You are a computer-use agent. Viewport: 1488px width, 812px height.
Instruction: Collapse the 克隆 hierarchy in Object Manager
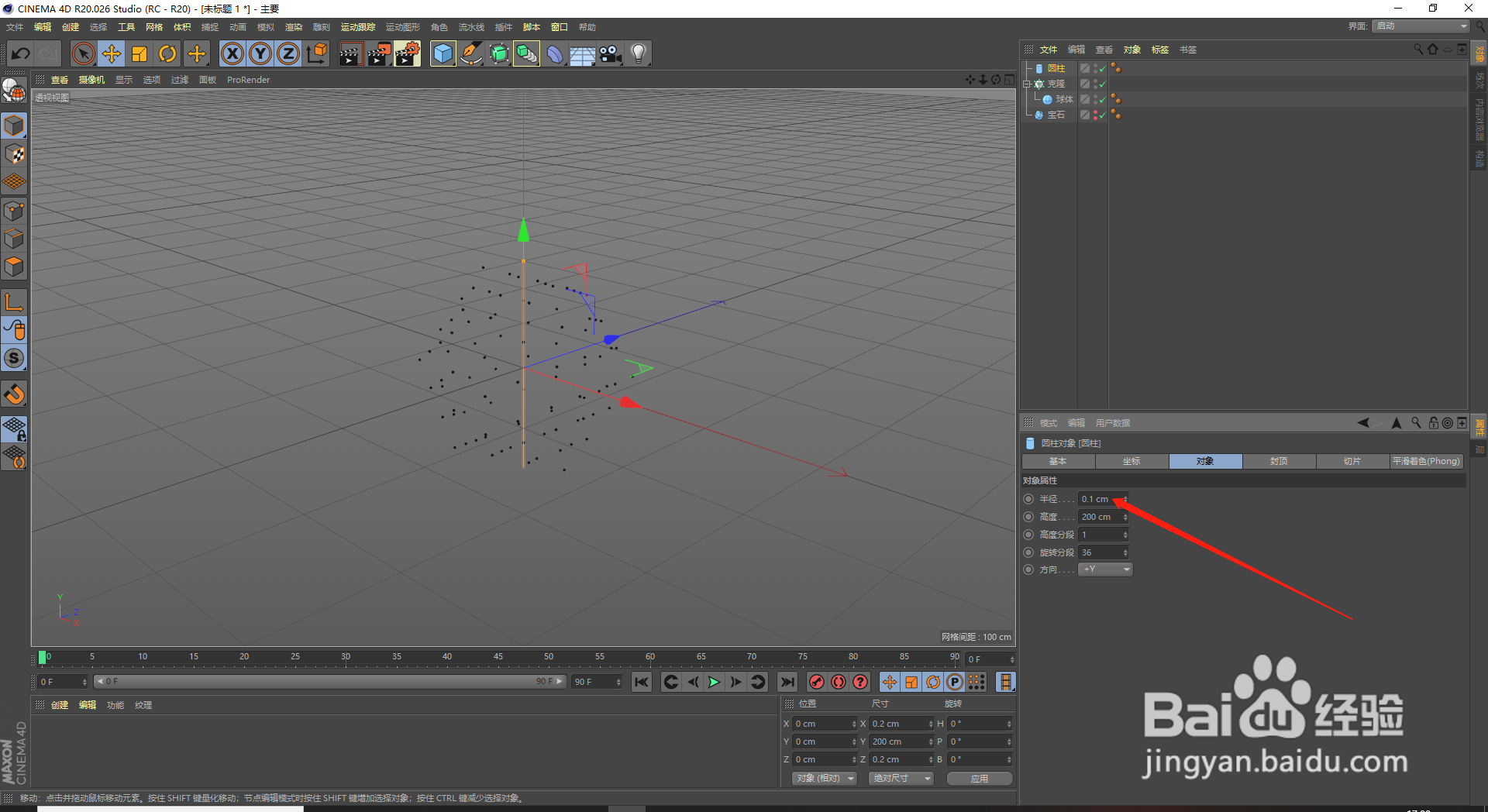[1026, 84]
